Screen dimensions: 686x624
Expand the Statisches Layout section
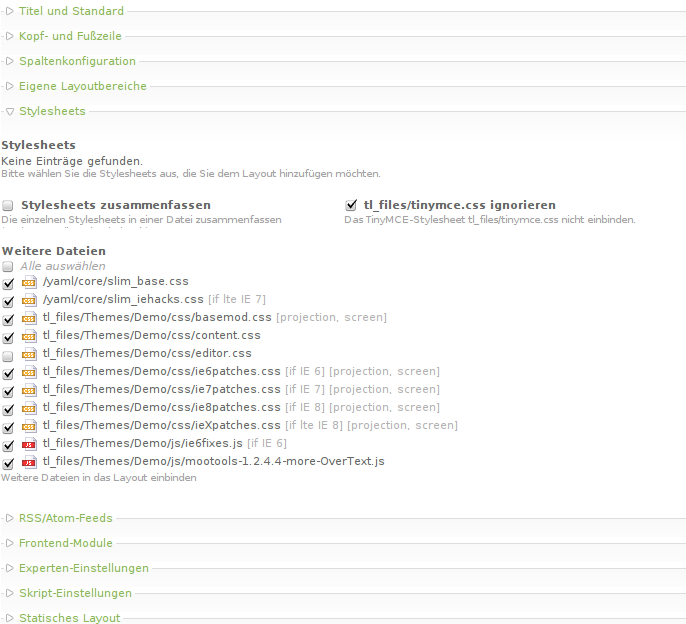(70, 618)
